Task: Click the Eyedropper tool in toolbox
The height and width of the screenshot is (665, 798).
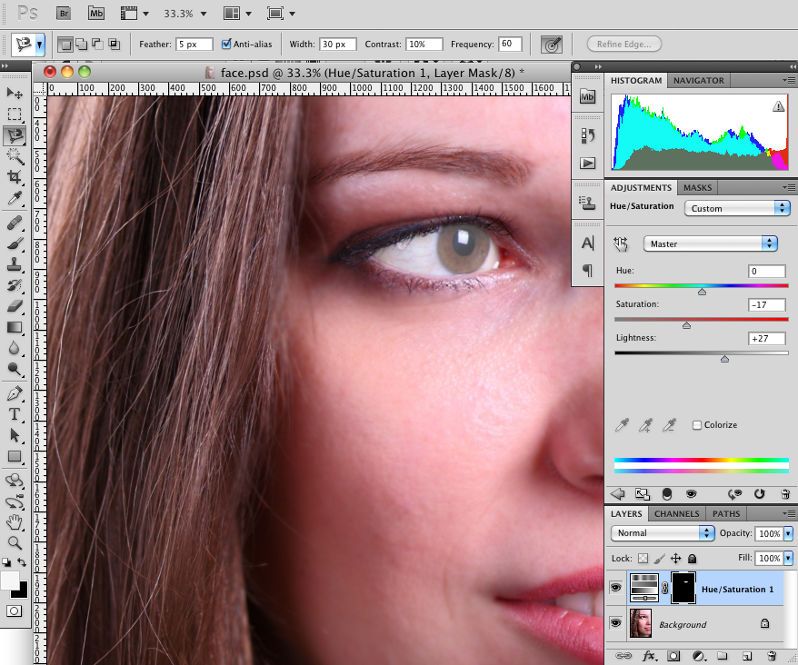Action: (x=15, y=199)
